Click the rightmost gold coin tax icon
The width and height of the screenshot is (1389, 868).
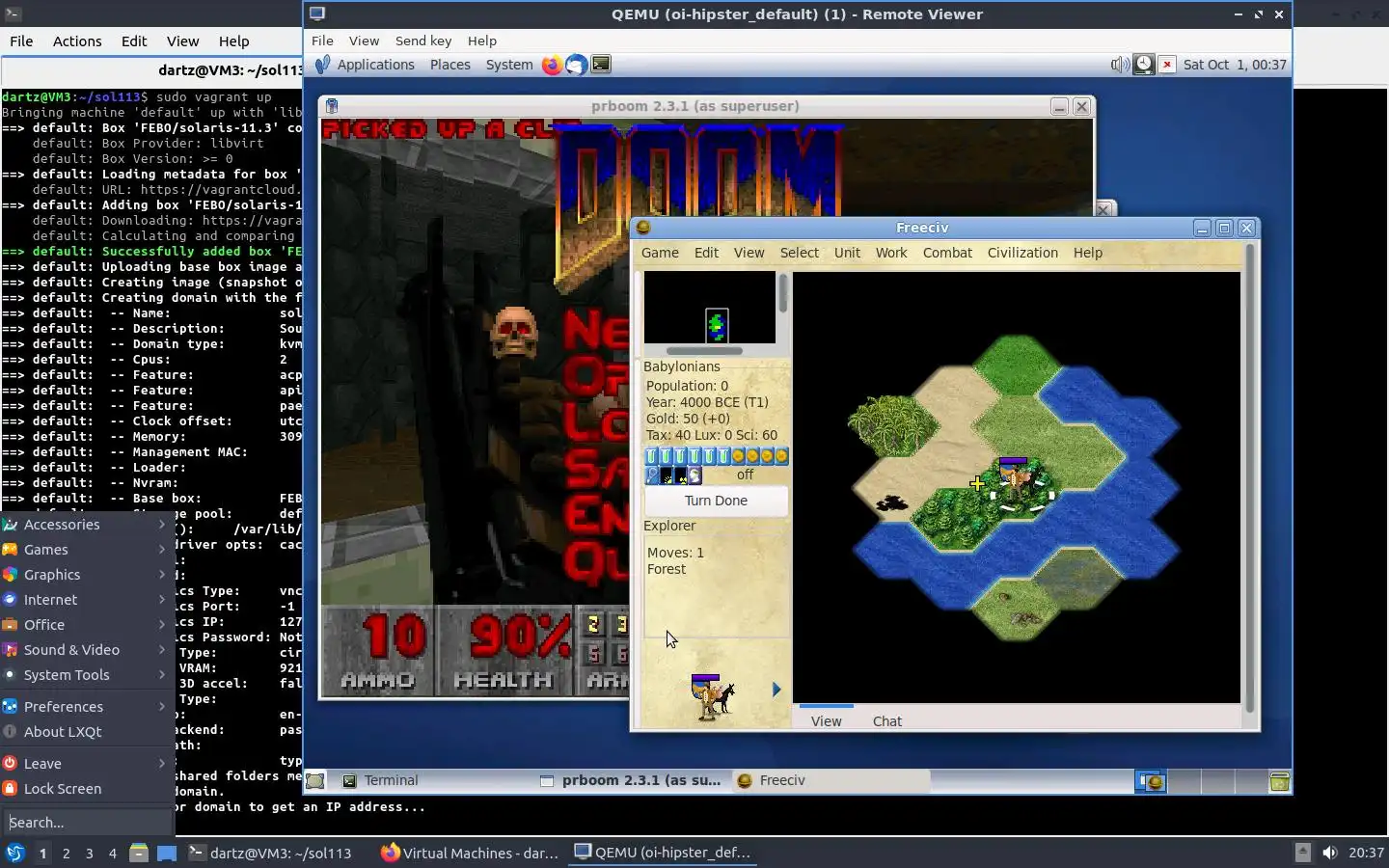click(x=781, y=456)
